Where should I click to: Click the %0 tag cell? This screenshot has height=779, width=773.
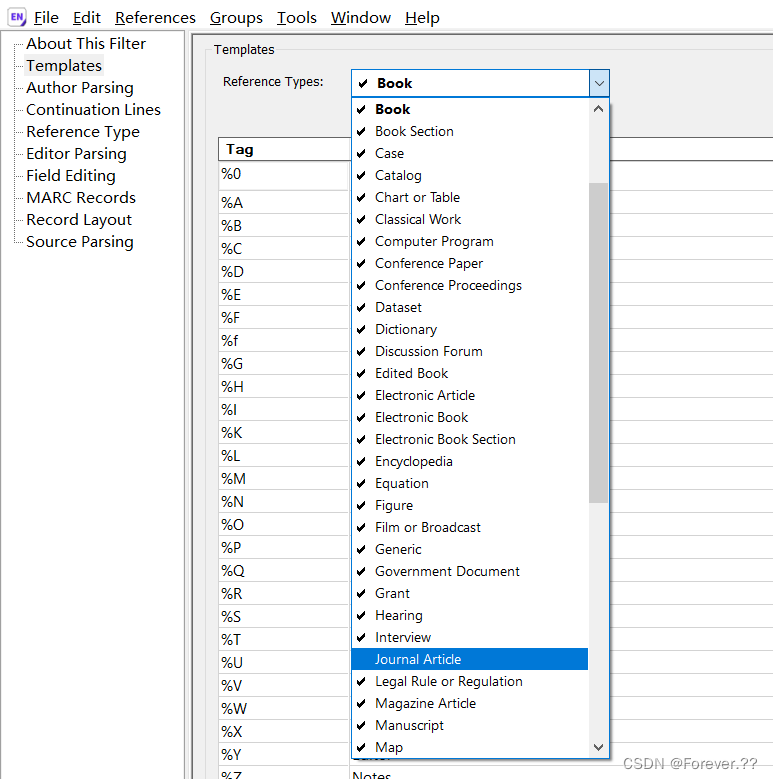tap(283, 176)
